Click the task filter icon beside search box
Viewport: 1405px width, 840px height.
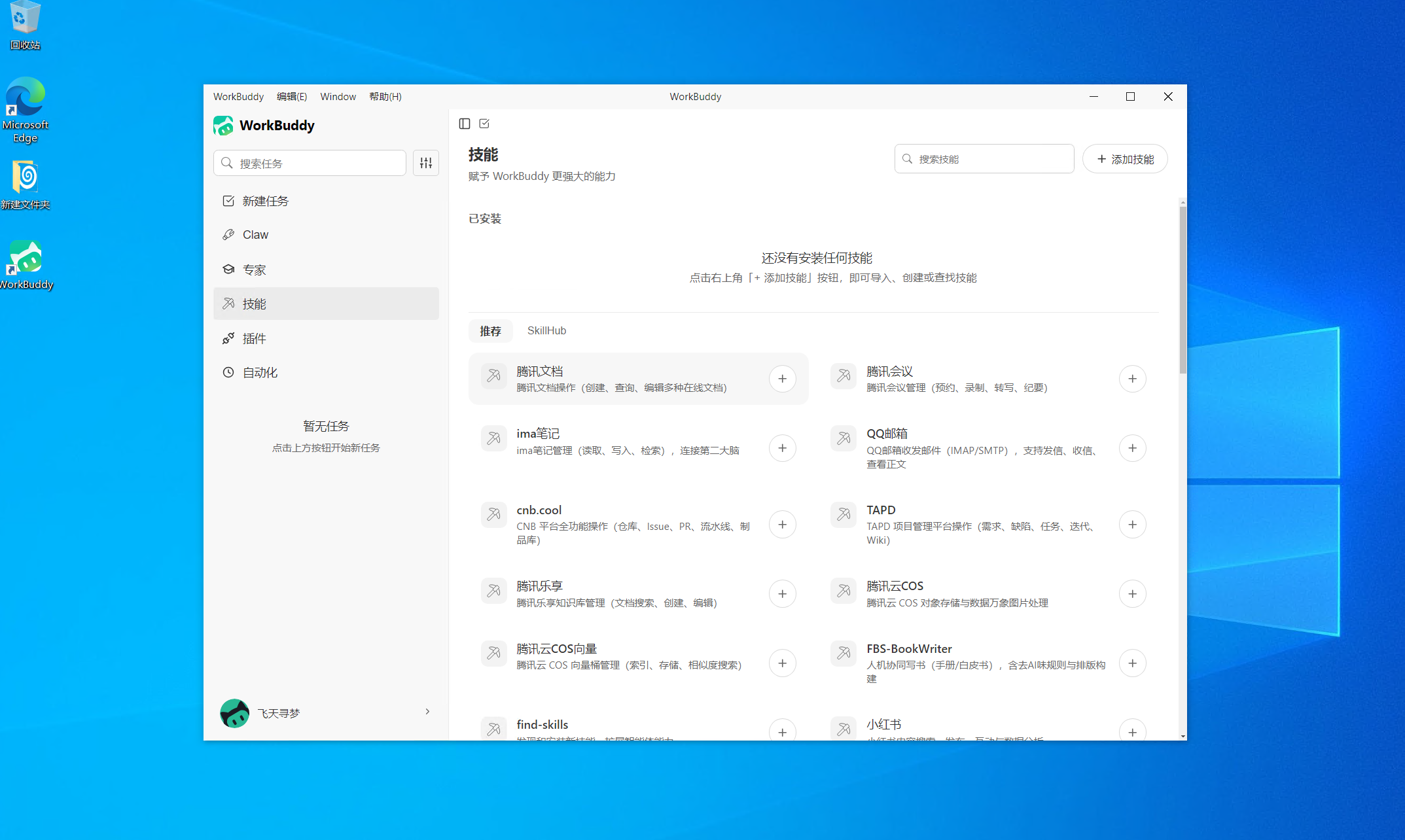pos(425,163)
